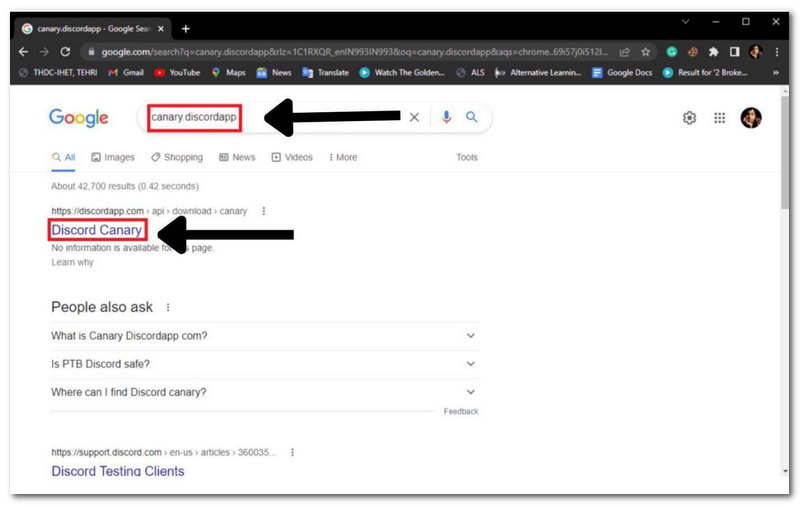Submit search with the magnifier icon
The height and width of the screenshot is (505, 800).
click(472, 117)
